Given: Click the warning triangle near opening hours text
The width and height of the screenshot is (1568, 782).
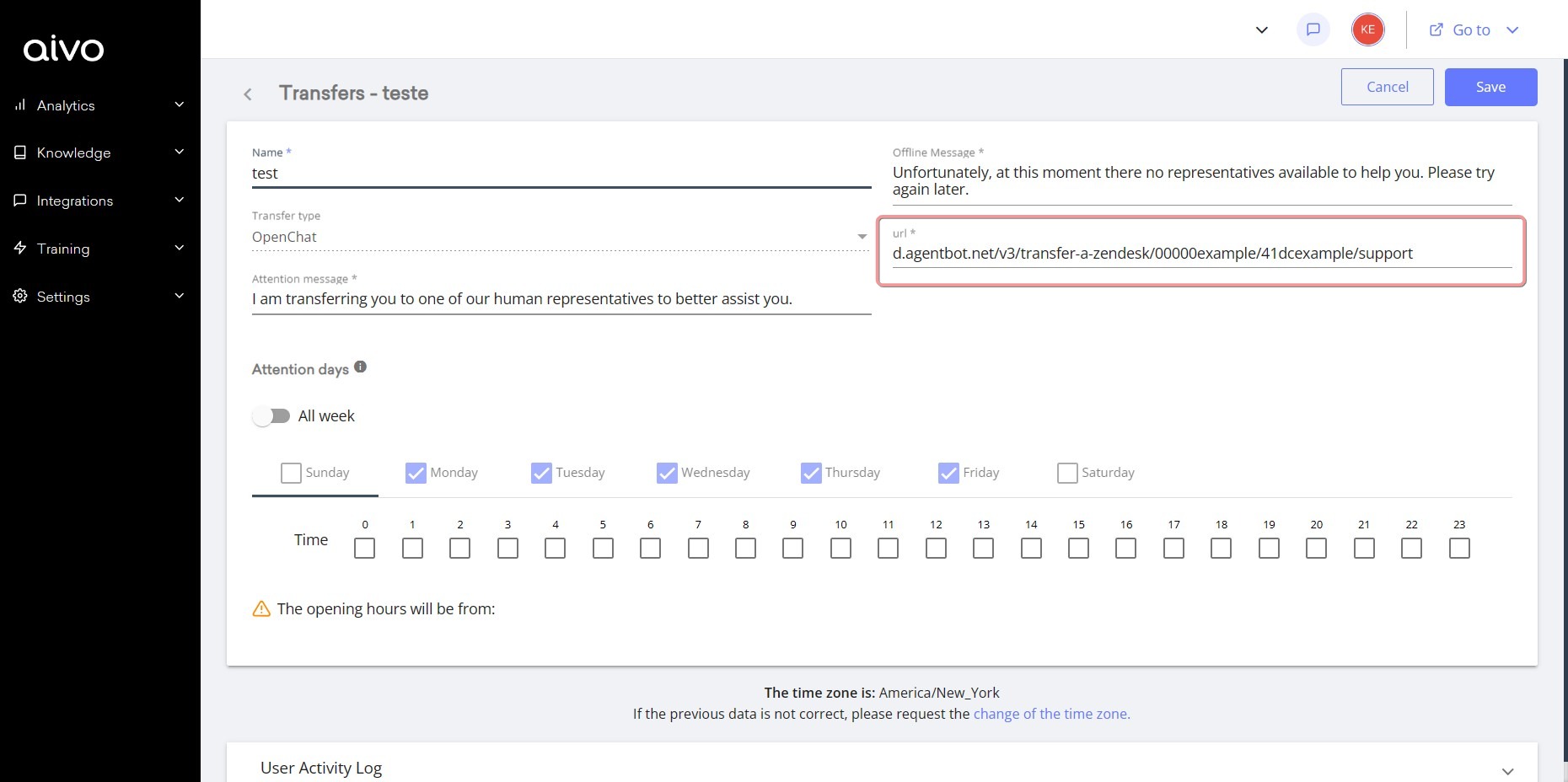Looking at the screenshot, I should [260, 608].
